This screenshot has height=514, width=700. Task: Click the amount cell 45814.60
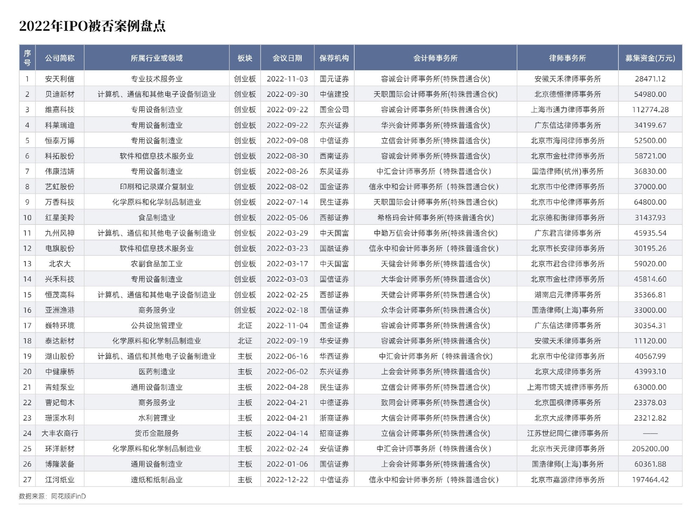click(650, 279)
